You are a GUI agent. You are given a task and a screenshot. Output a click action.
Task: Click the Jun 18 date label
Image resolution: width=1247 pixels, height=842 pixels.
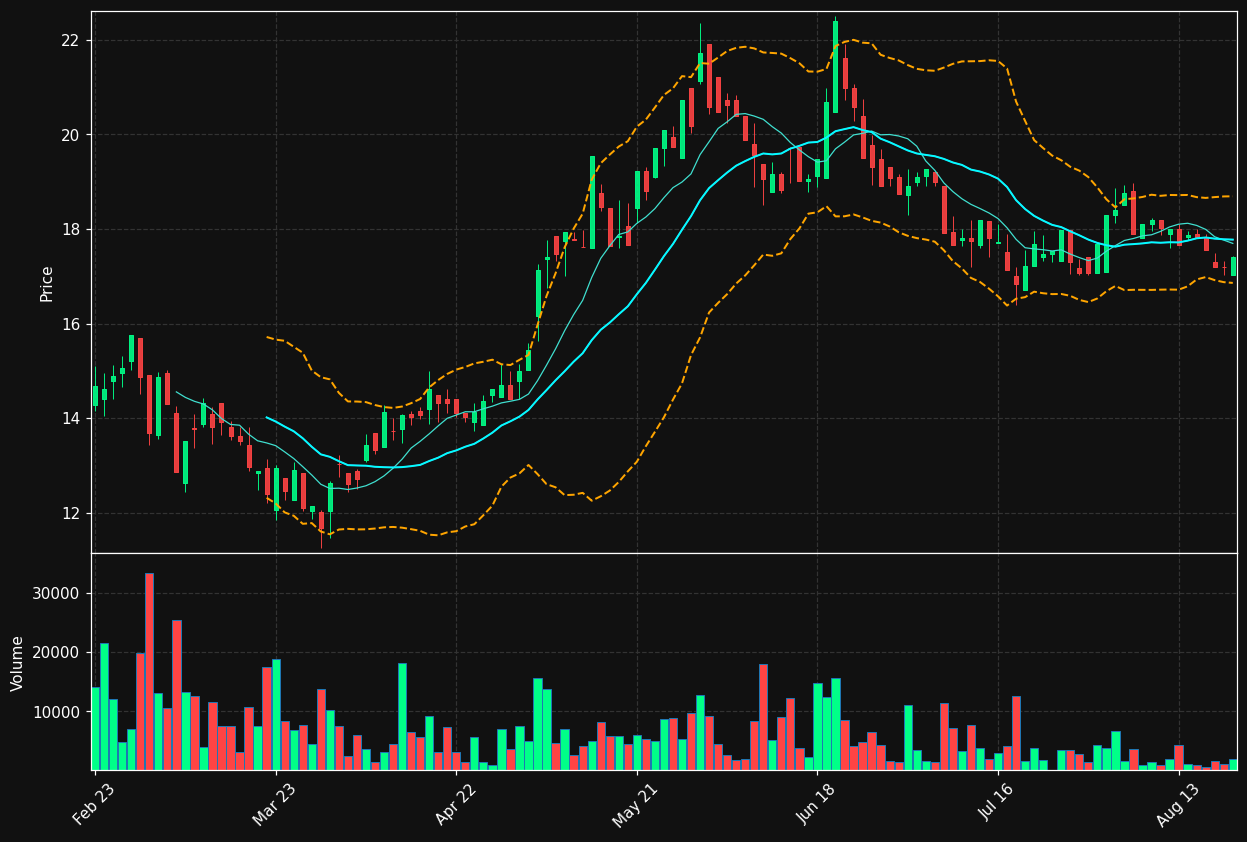click(x=816, y=803)
